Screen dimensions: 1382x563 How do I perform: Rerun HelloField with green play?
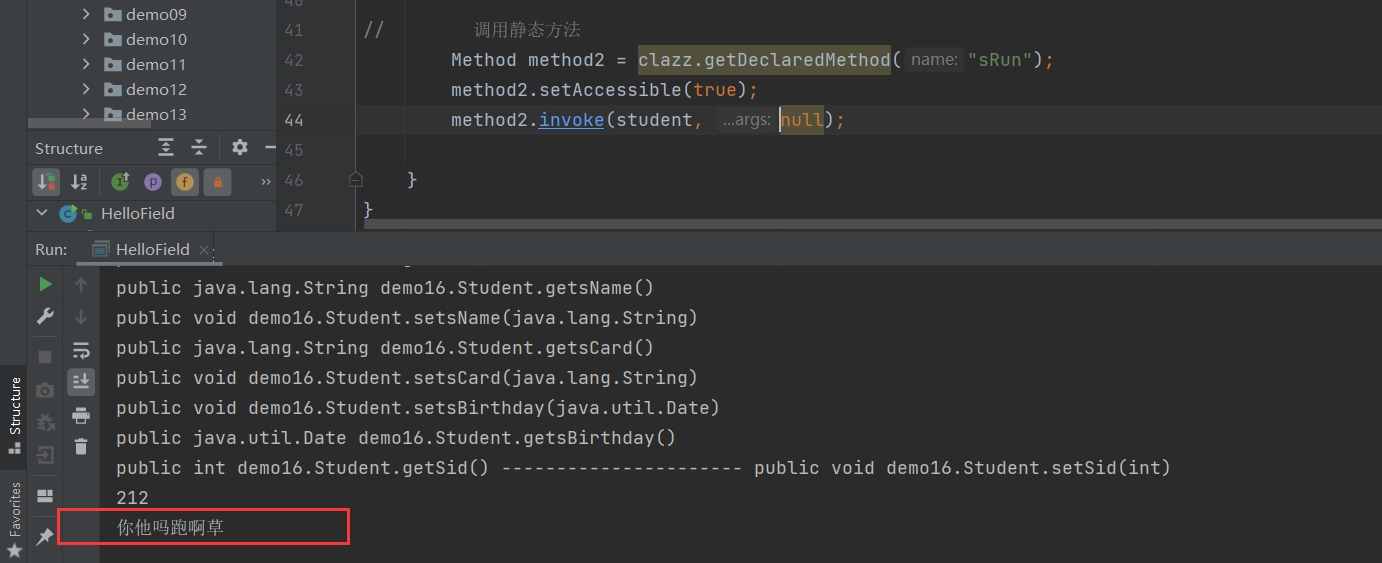[45, 285]
